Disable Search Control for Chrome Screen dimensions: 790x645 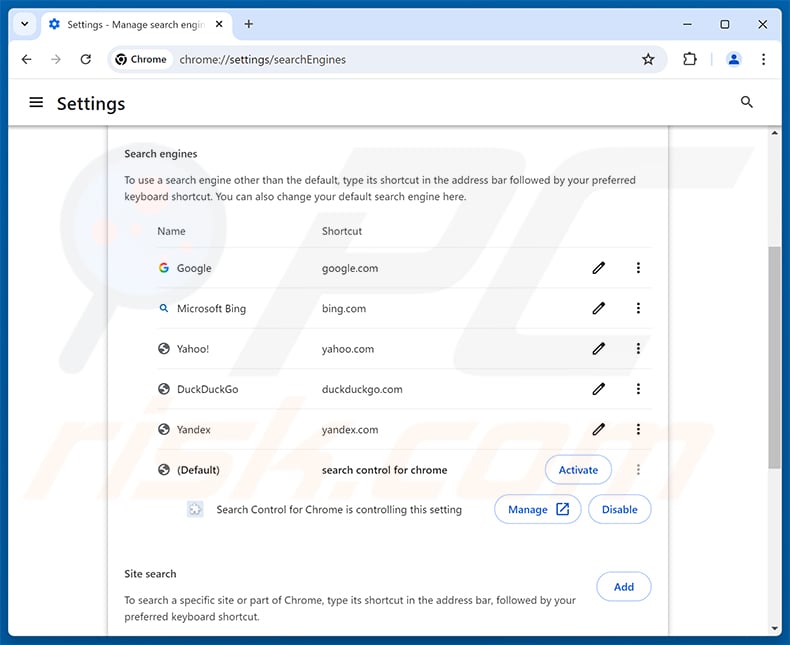click(620, 509)
